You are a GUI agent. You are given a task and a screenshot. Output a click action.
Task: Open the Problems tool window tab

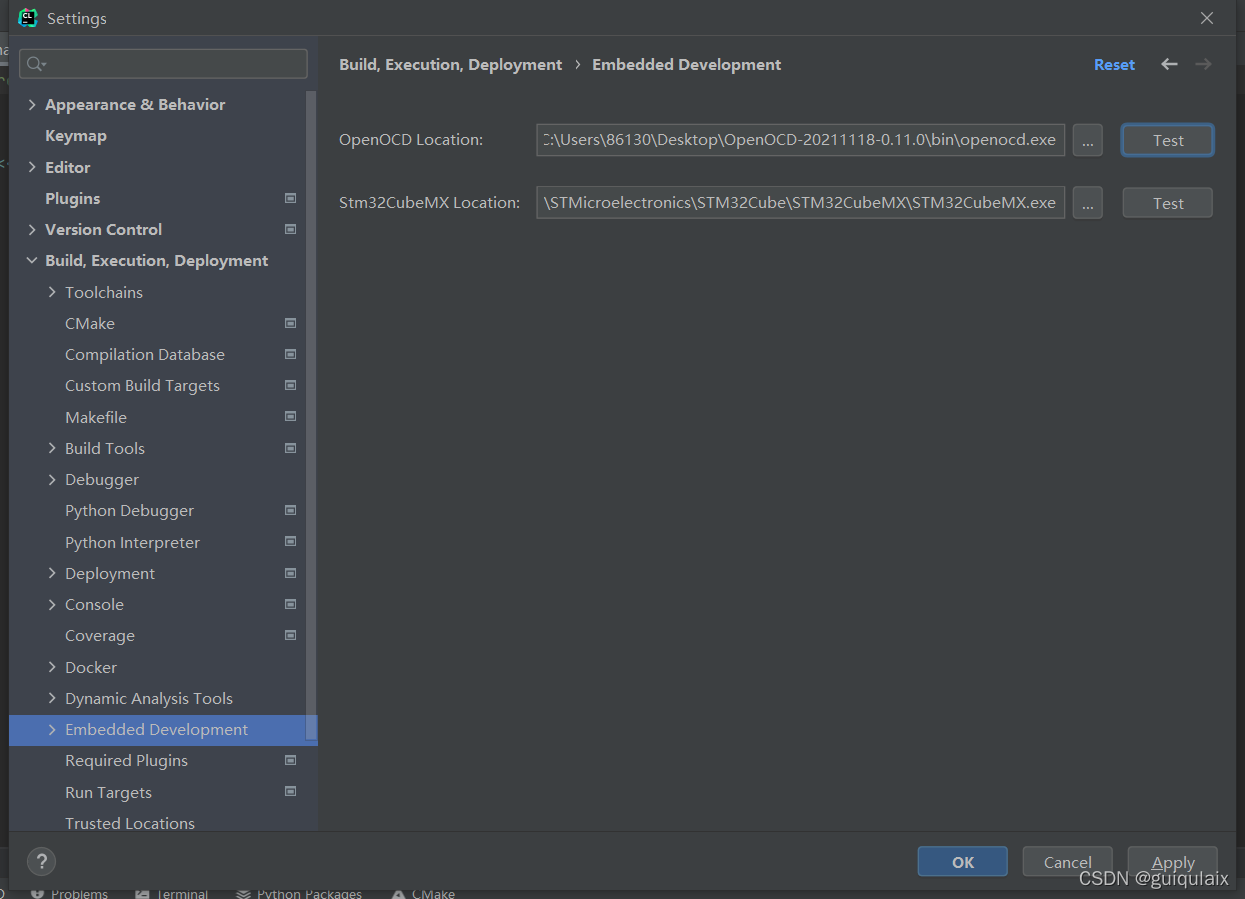(x=69, y=893)
